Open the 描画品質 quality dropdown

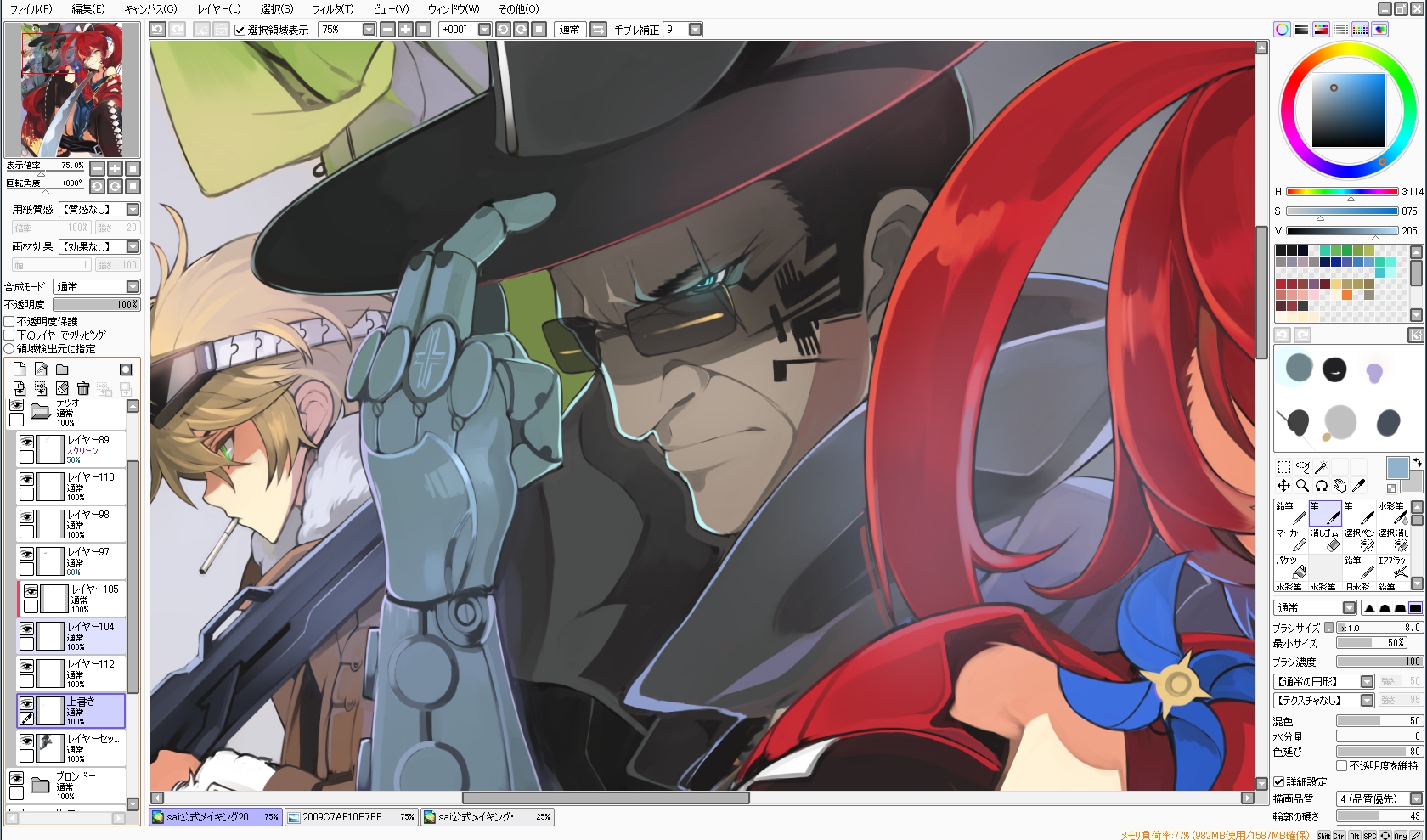[x=1416, y=798]
